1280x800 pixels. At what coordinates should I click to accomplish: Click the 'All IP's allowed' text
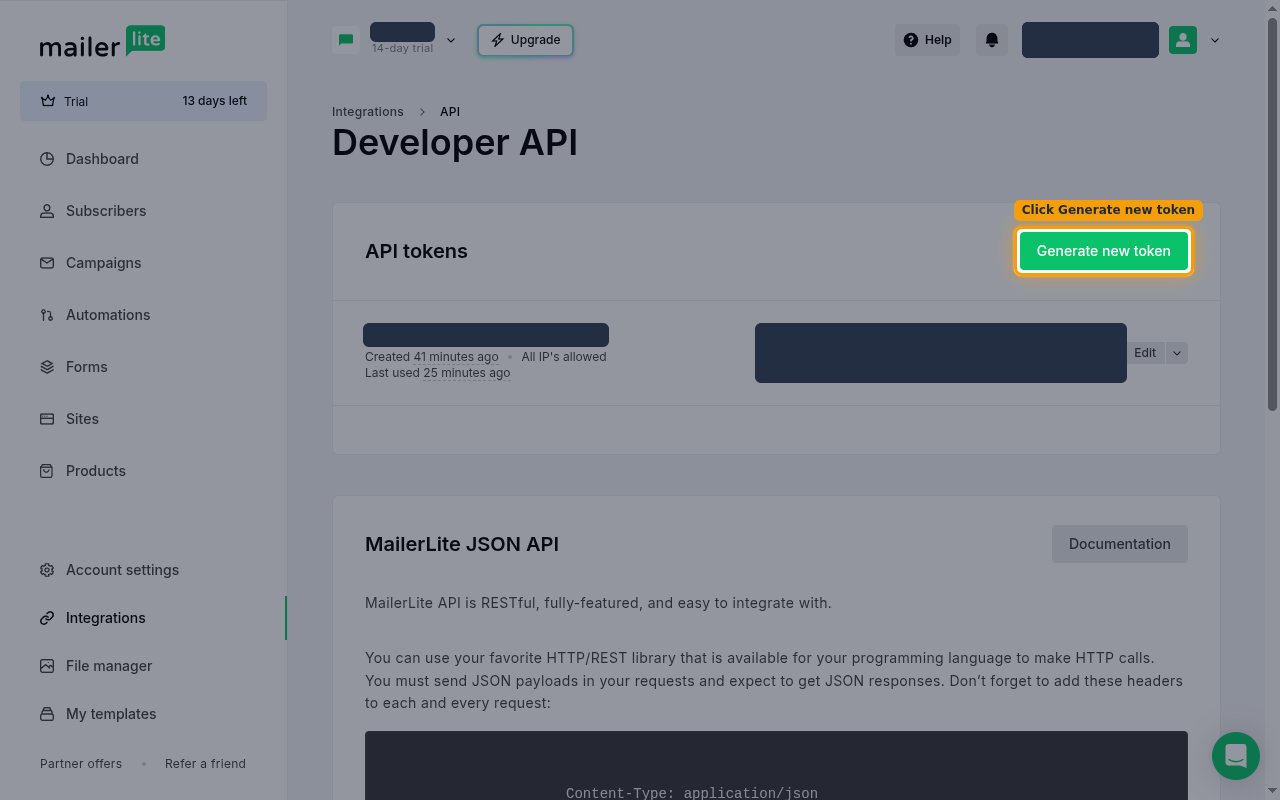(564, 357)
